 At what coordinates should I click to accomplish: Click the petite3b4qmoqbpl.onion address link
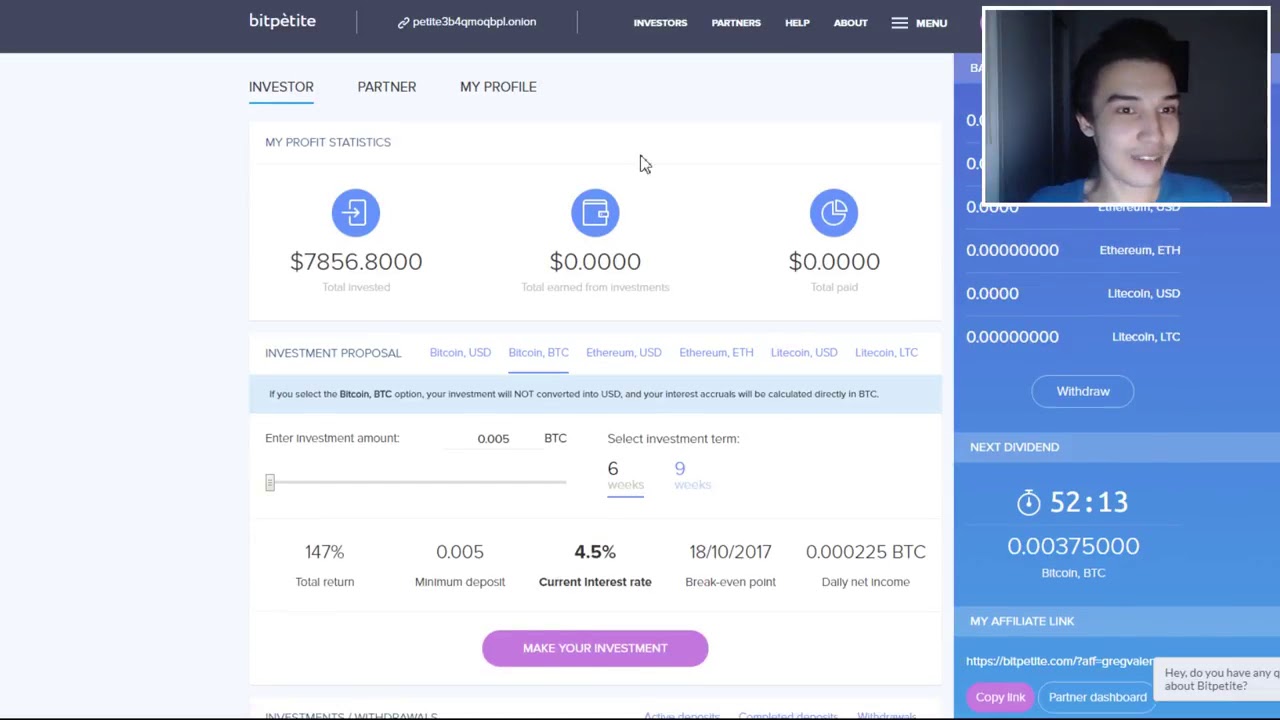[474, 22]
